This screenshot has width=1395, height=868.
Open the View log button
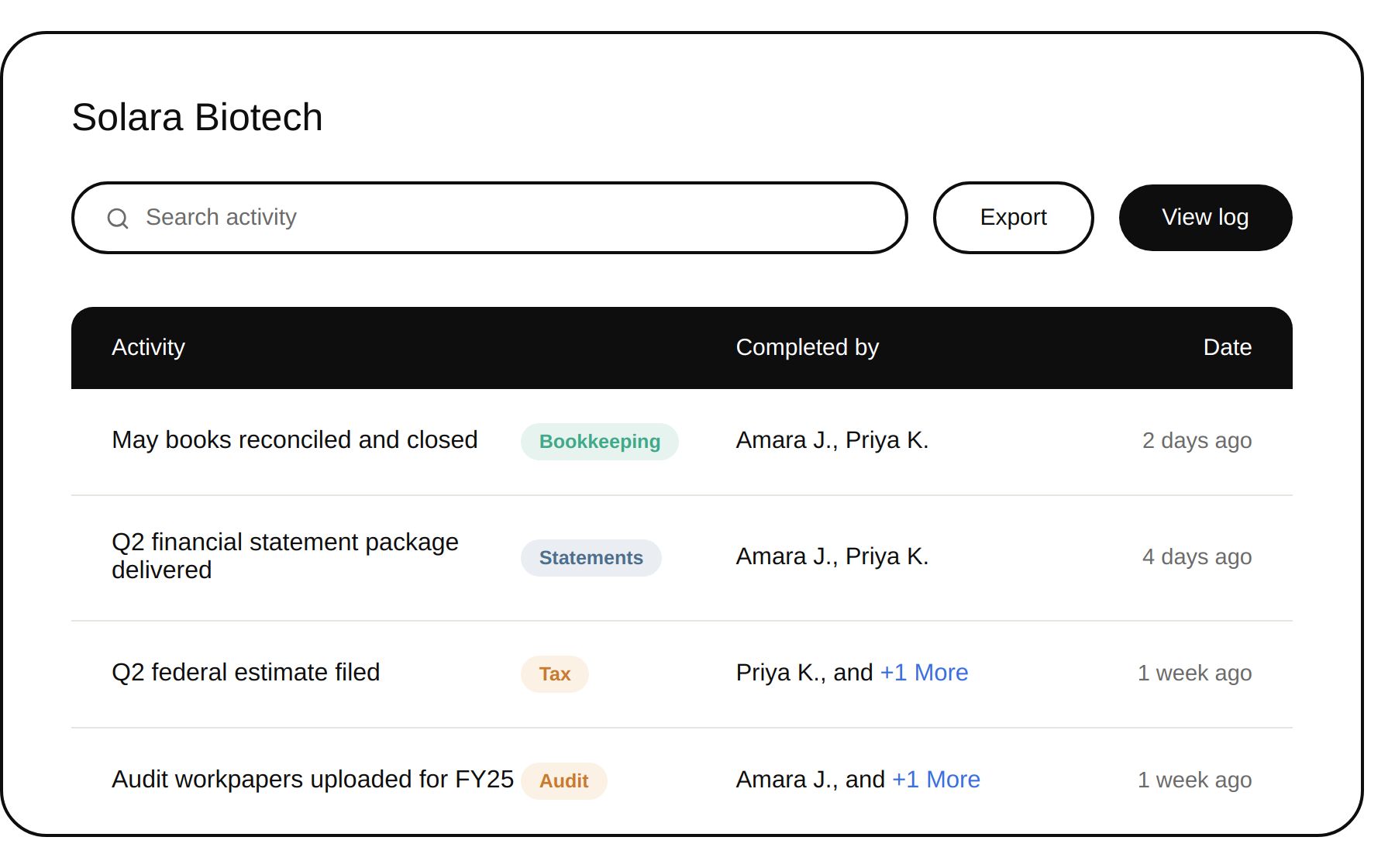coord(1205,218)
